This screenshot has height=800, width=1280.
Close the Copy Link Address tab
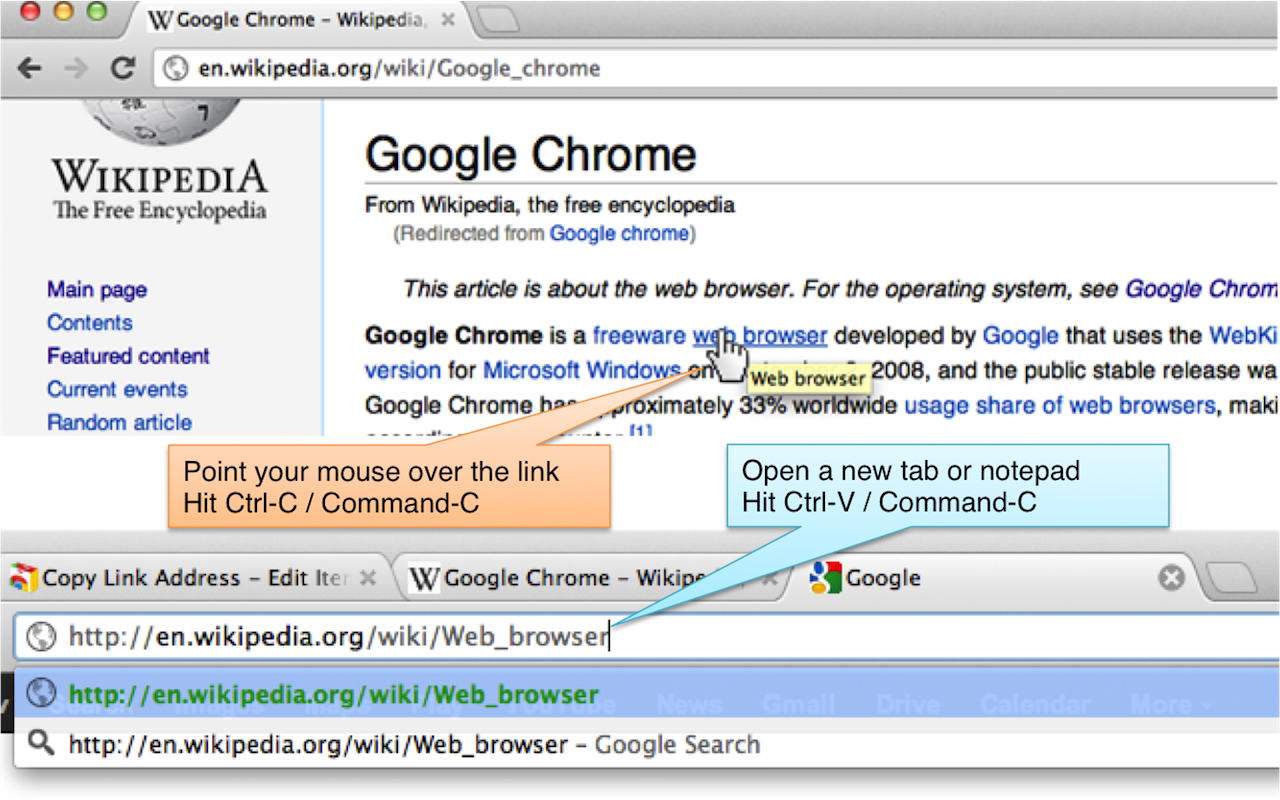pos(368,577)
